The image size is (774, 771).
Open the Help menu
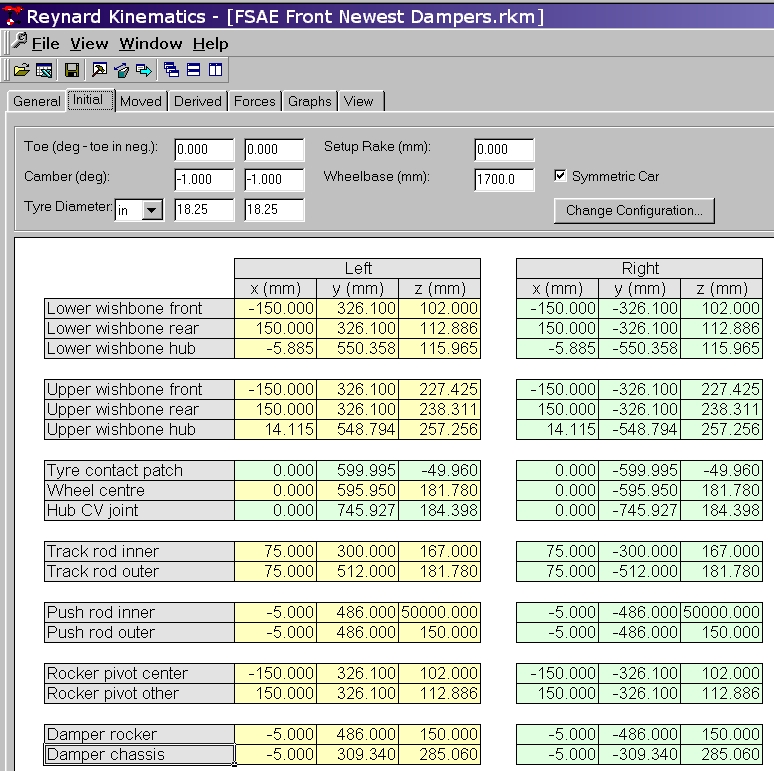[x=210, y=44]
